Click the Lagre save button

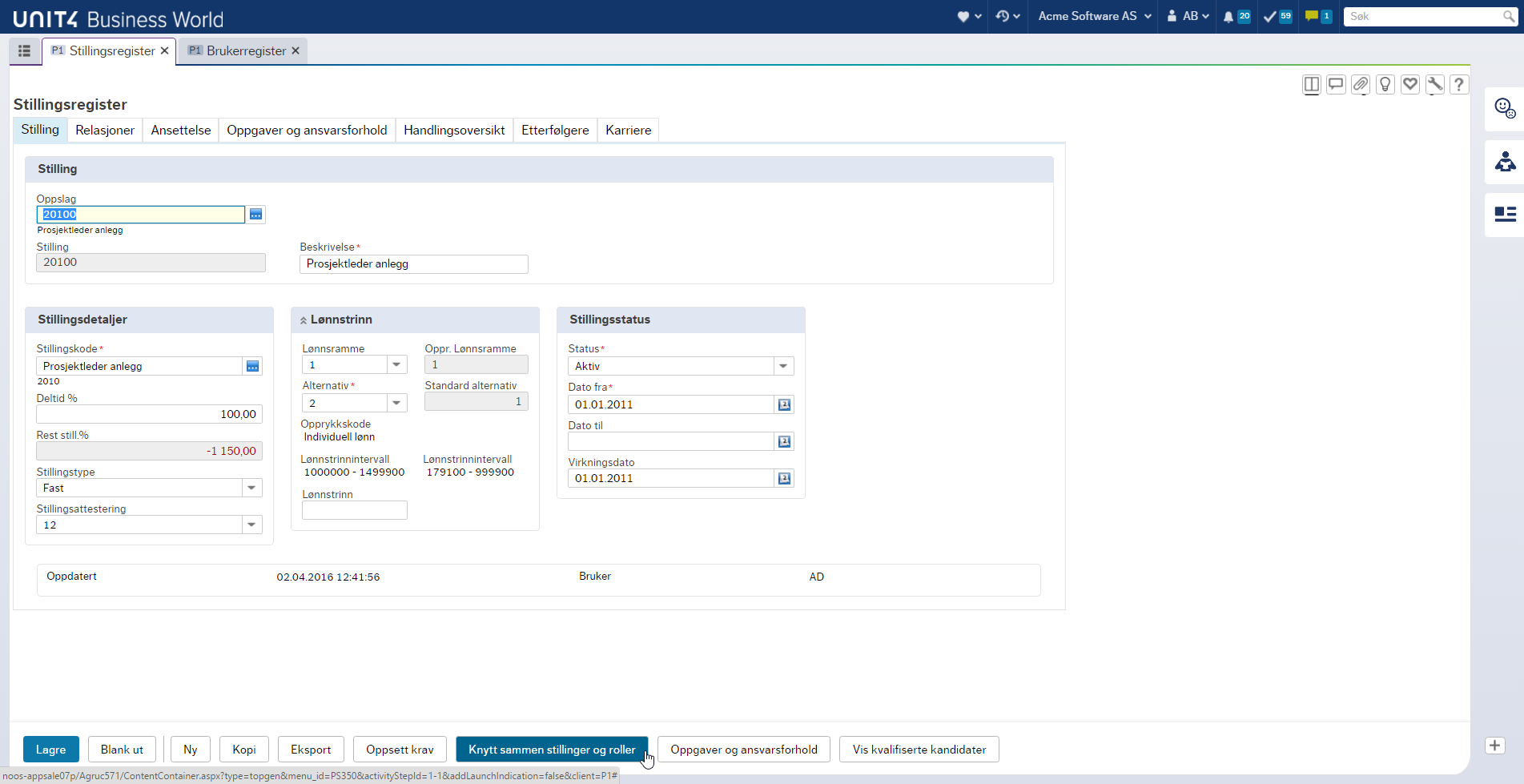(51, 750)
